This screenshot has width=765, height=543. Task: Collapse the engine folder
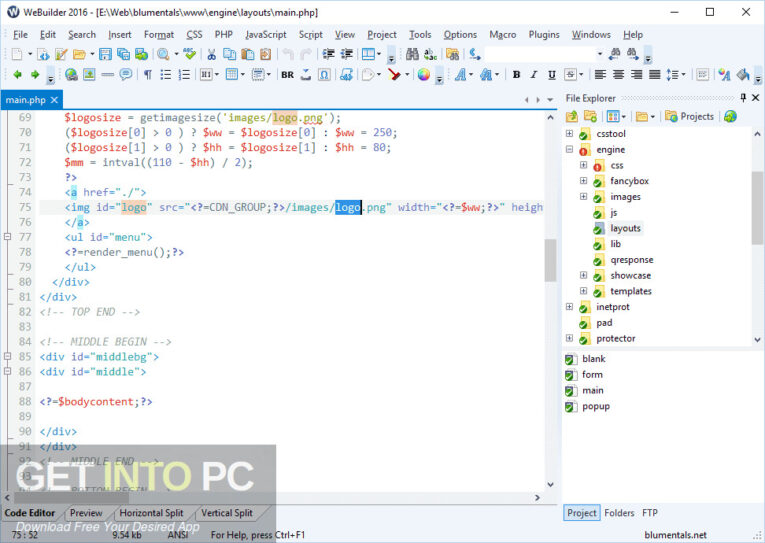pos(569,149)
